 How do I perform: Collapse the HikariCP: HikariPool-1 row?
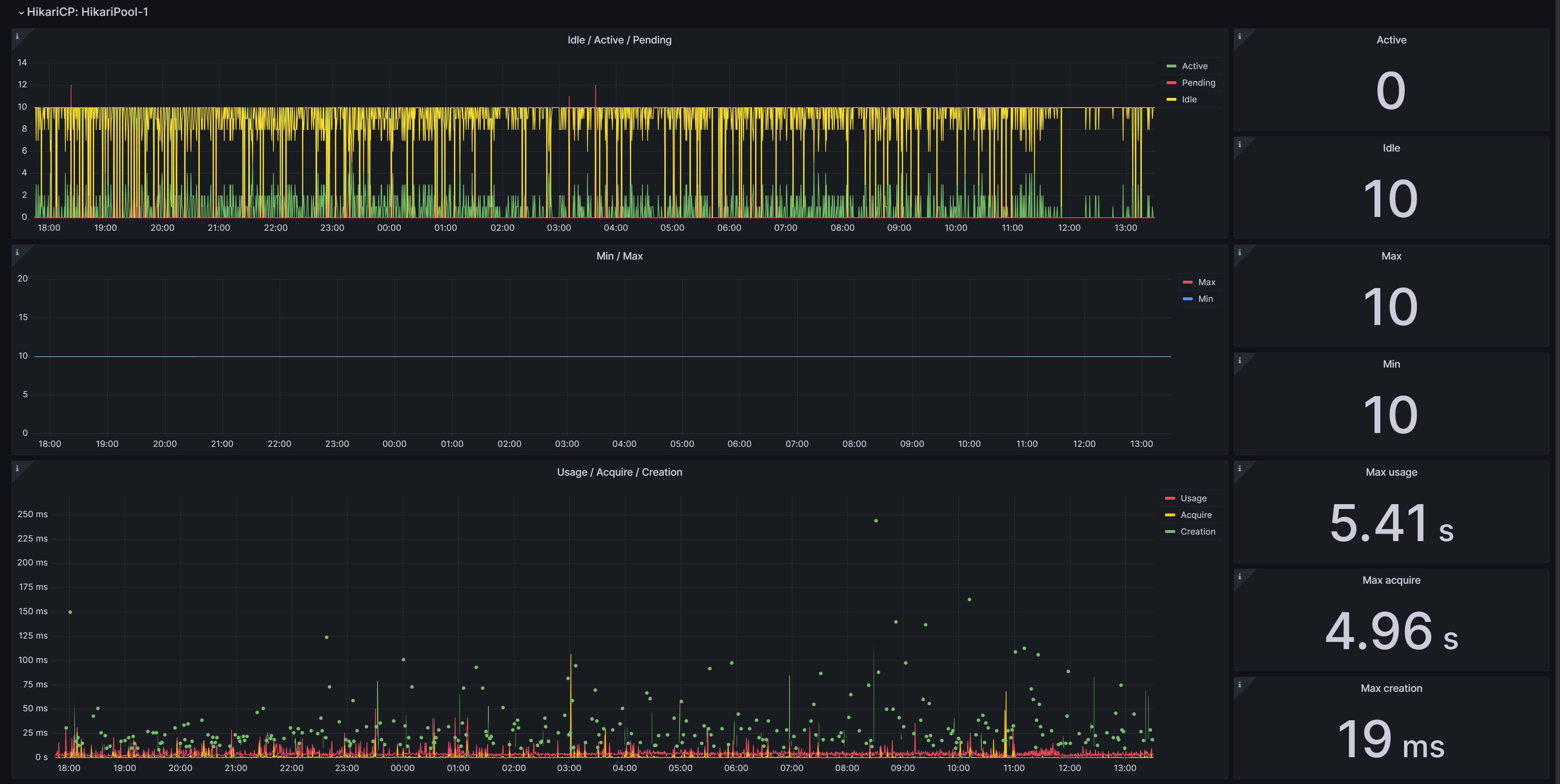(87, 12)
